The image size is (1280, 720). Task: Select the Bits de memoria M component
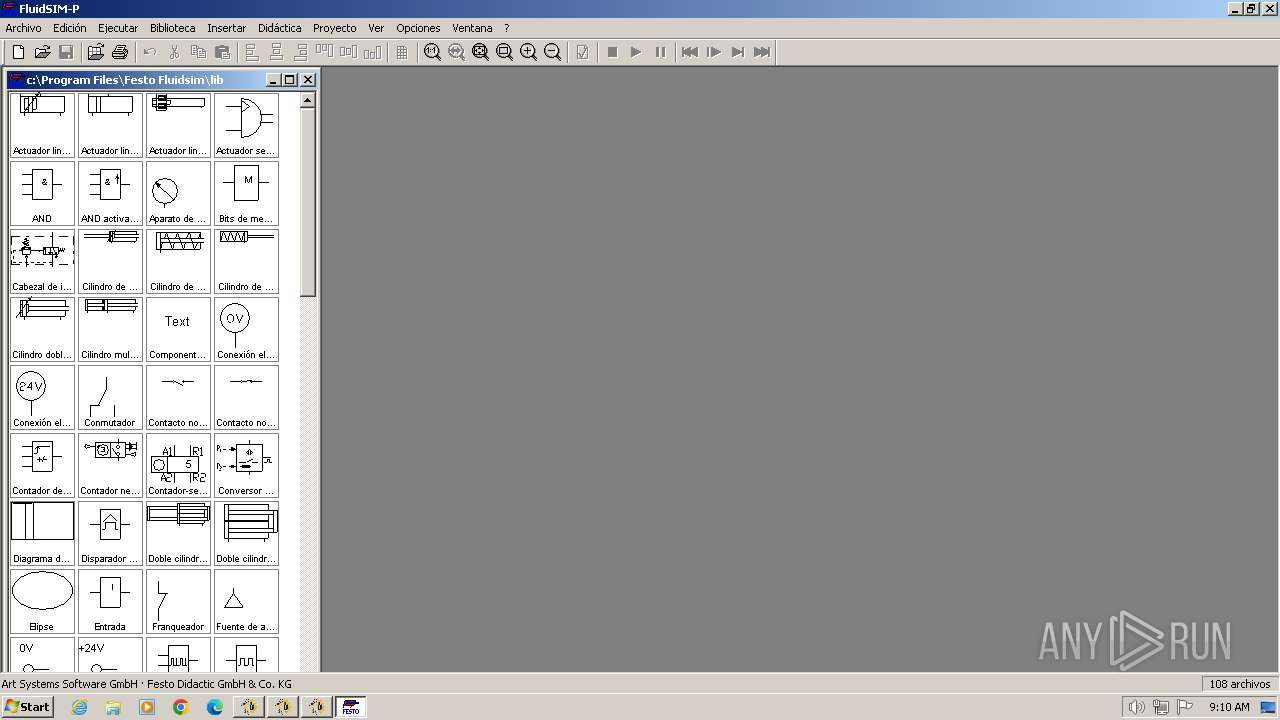coord(246,194)
